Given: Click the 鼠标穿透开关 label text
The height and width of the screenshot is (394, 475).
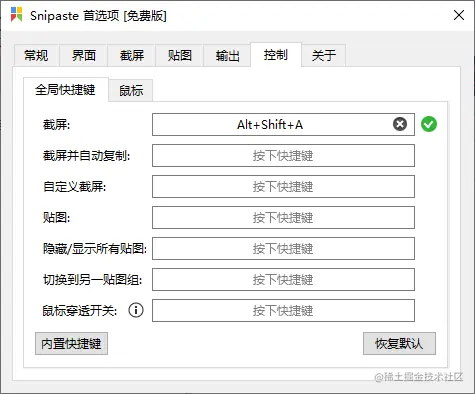Looking at the screenshot, I should click(80, 311).
